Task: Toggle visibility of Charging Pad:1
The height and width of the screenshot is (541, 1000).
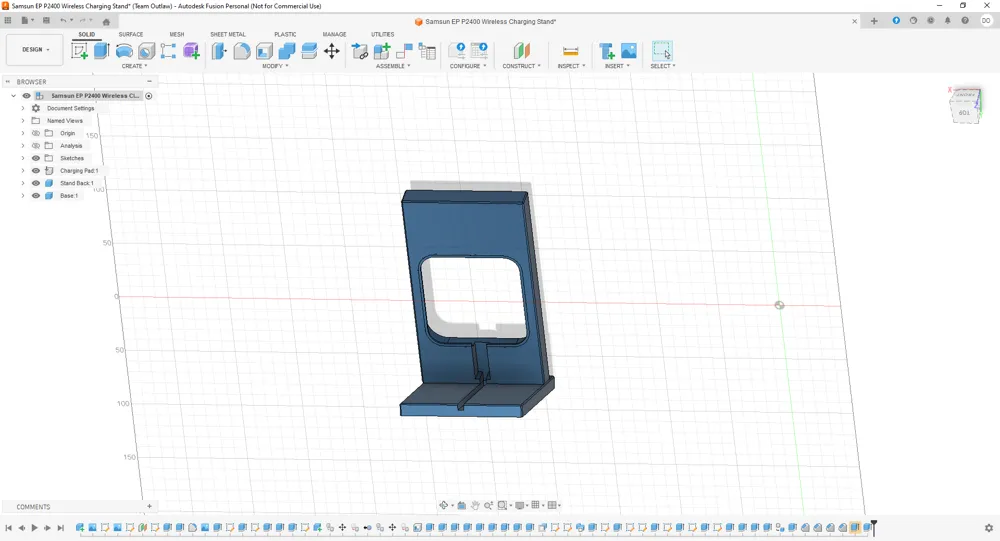Action: coord(36,171)
